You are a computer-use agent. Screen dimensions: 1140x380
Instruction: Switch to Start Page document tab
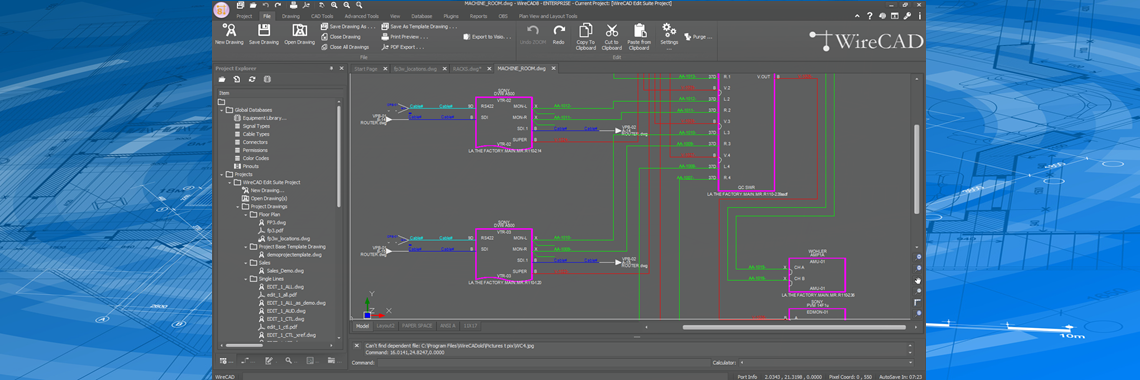(x=366, y=68)
